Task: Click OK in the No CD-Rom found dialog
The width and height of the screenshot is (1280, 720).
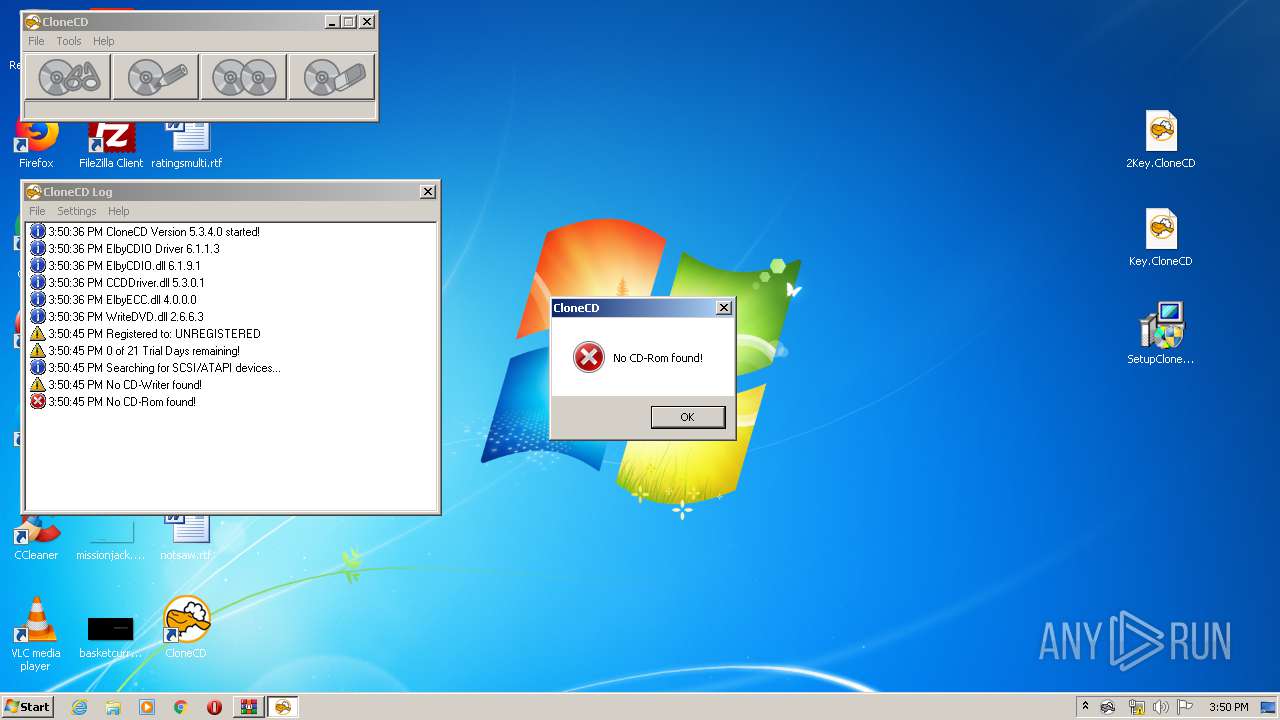Action: coord(687,417)
